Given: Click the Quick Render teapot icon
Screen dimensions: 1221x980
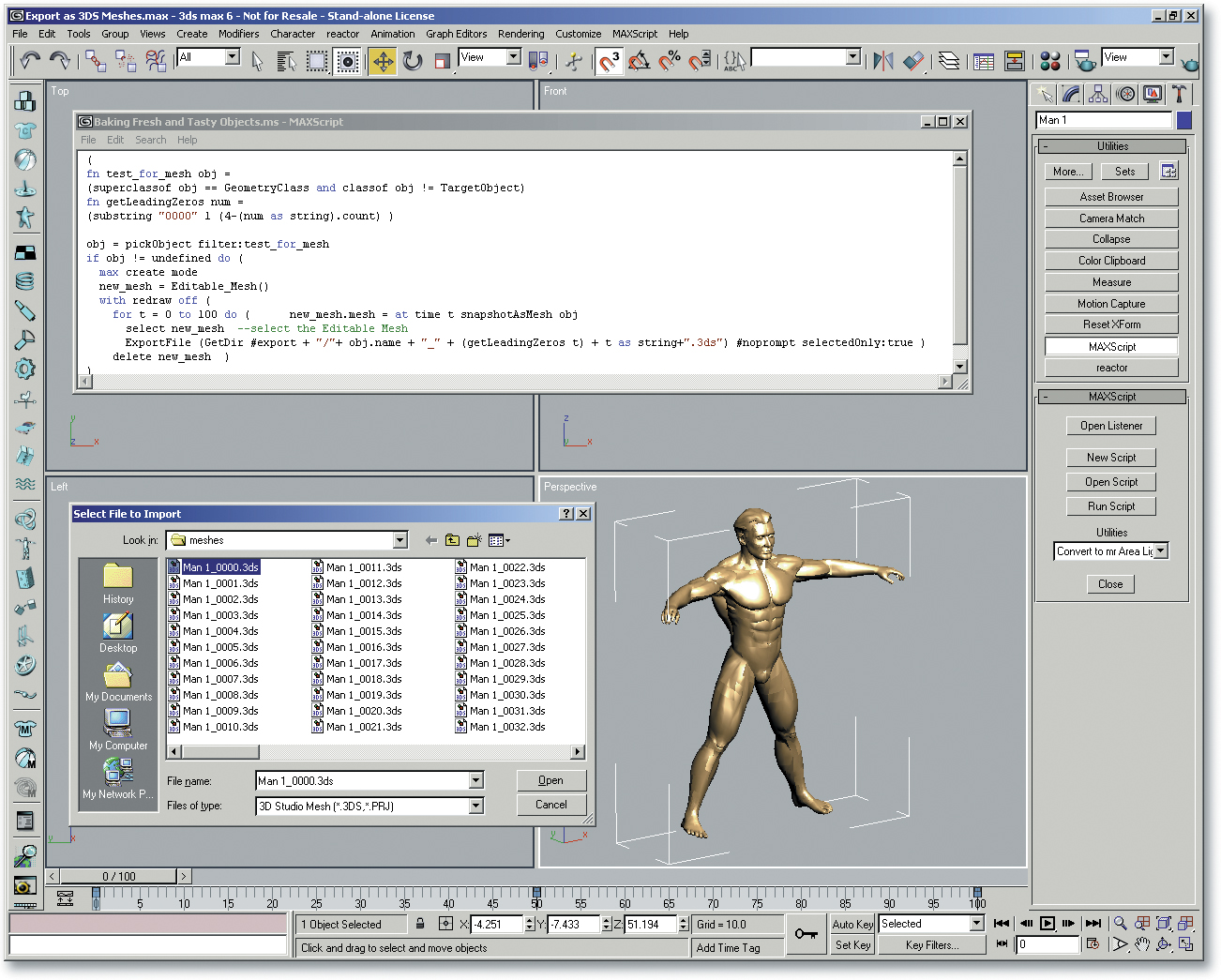Looking at the screenshot, I should pos(1189,63).
